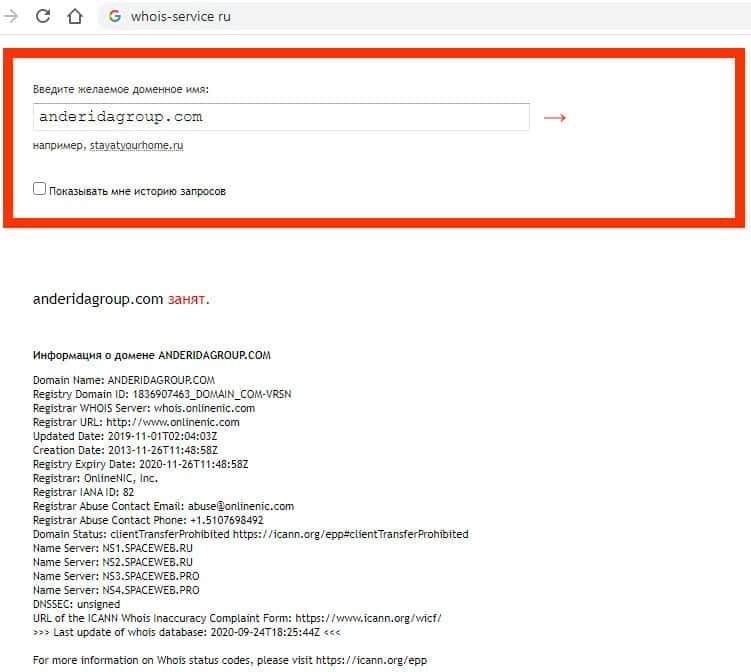This screenshot has height=672, width=751.
Task: Click the 'anderidagroup.com занят' result heading
Action: 121,299
